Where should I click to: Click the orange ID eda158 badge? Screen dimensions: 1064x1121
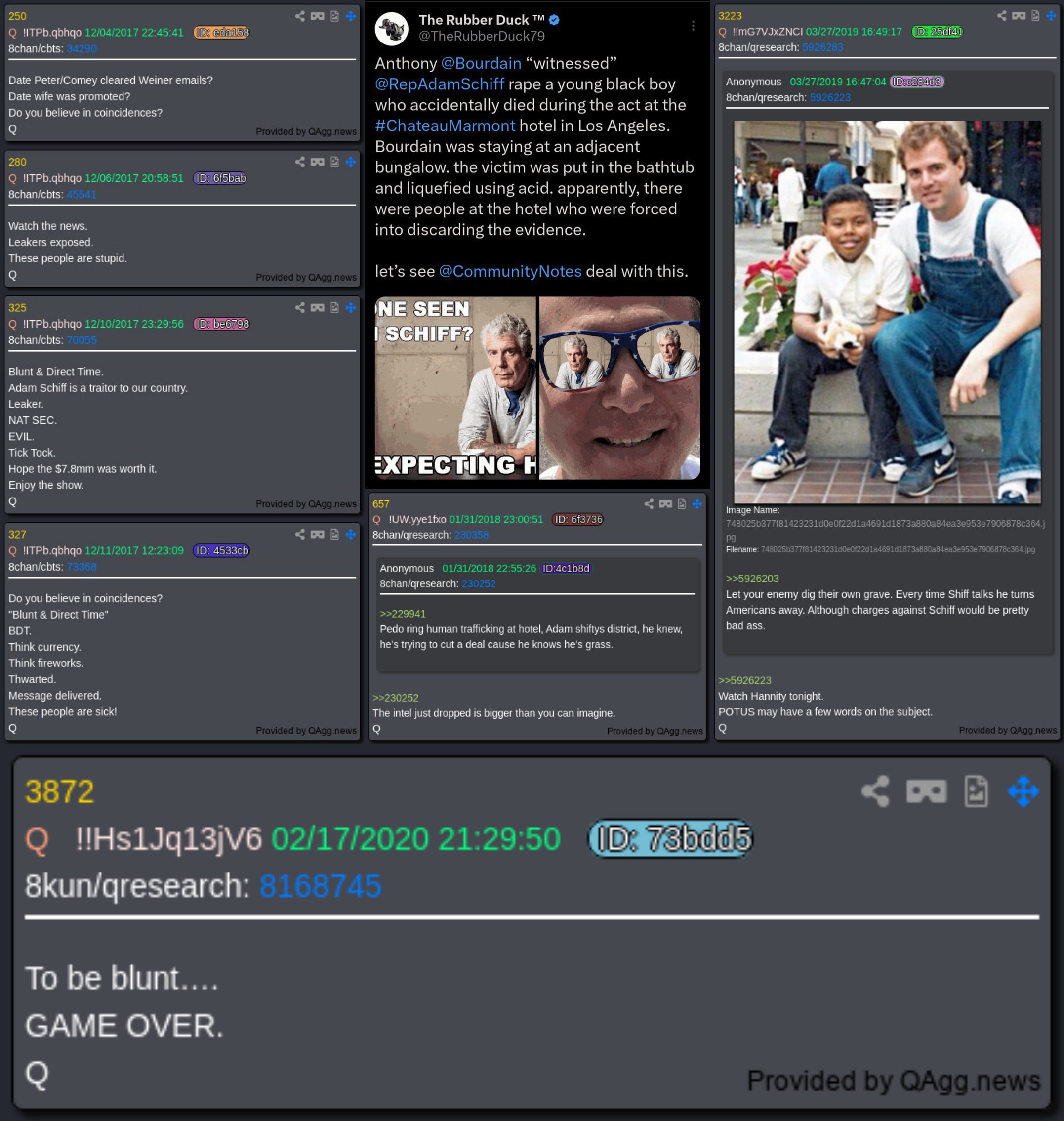222,33
